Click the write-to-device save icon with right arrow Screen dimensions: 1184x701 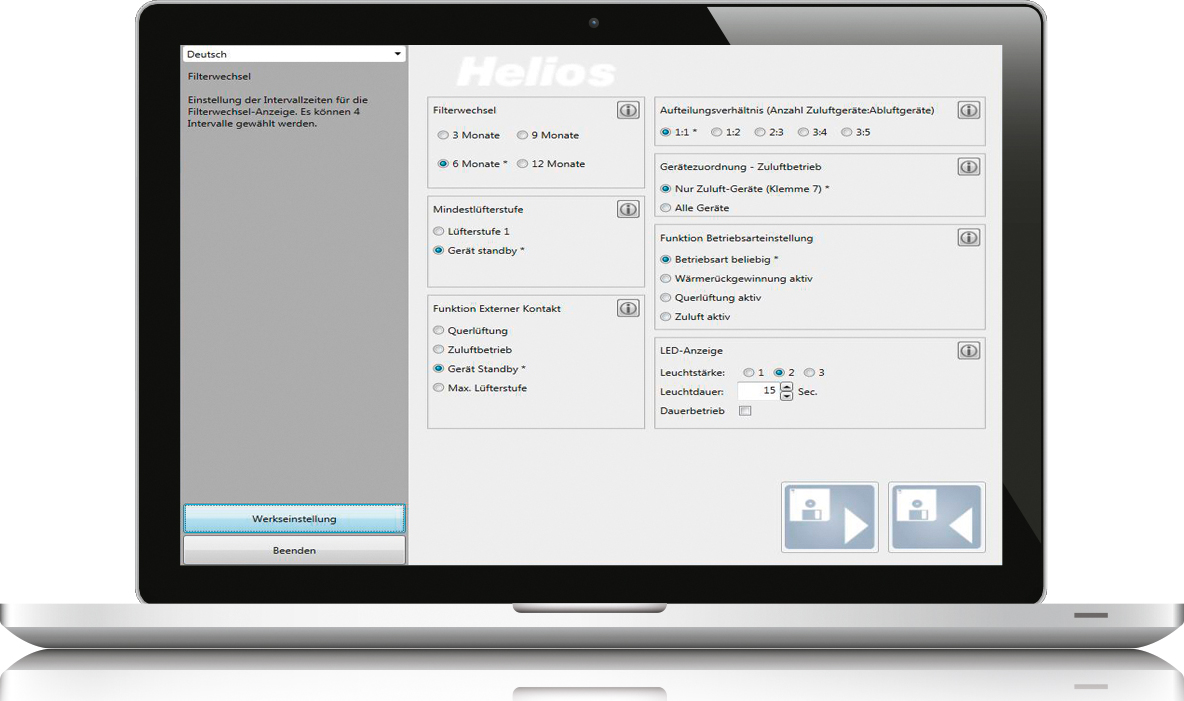(x=829, y=517)
